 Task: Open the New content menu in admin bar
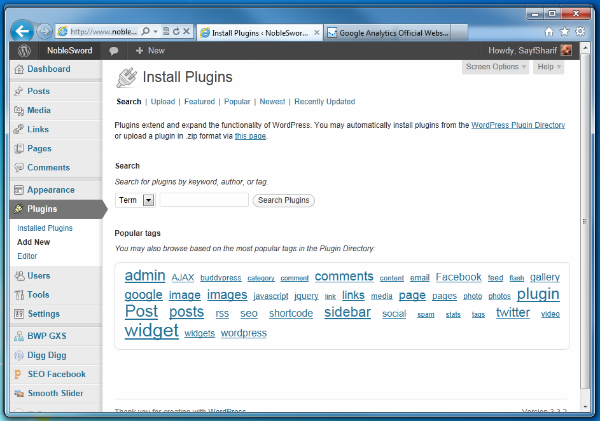pos(150,51)
